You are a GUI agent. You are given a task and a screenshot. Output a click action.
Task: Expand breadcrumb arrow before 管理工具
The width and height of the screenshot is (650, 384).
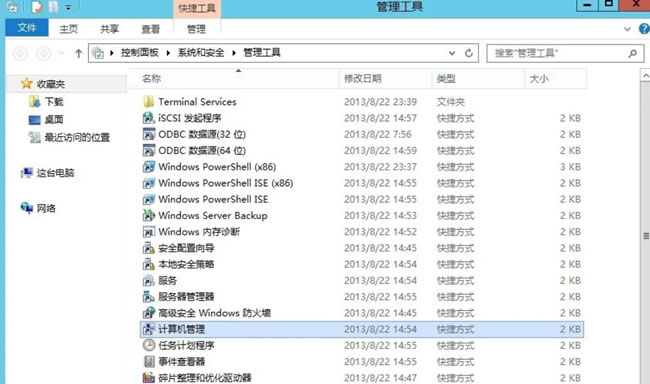coord(234,53)
